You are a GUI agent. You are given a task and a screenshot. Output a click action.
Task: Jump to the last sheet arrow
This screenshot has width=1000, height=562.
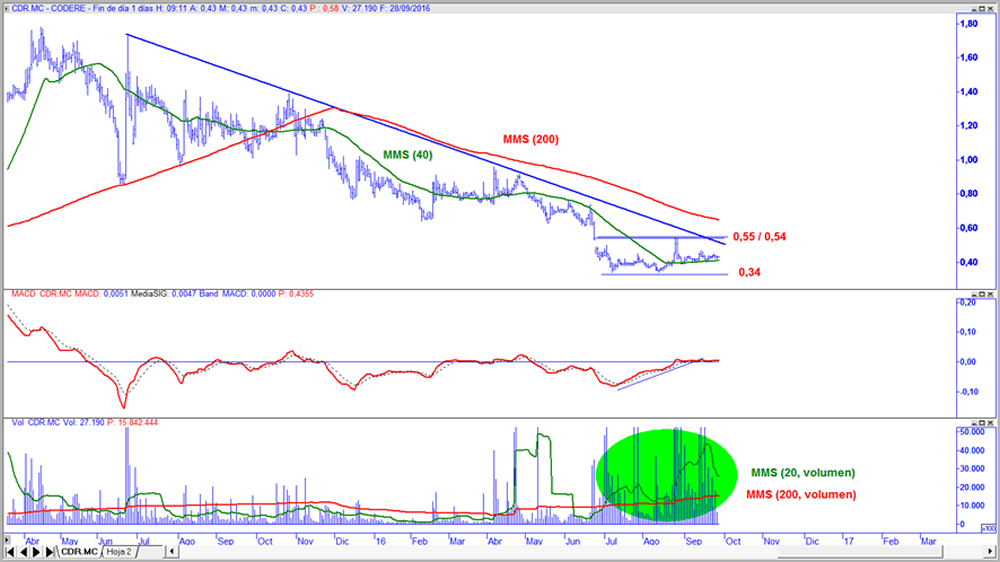(50, 552)
